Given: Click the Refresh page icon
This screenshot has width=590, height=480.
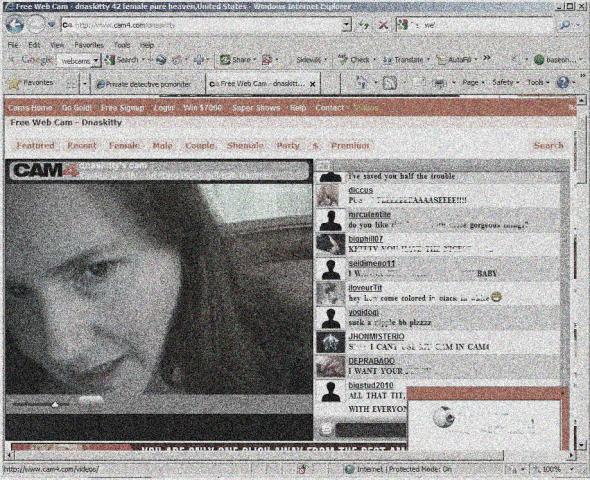Looking at the screenshot, I should coord(364,25).
